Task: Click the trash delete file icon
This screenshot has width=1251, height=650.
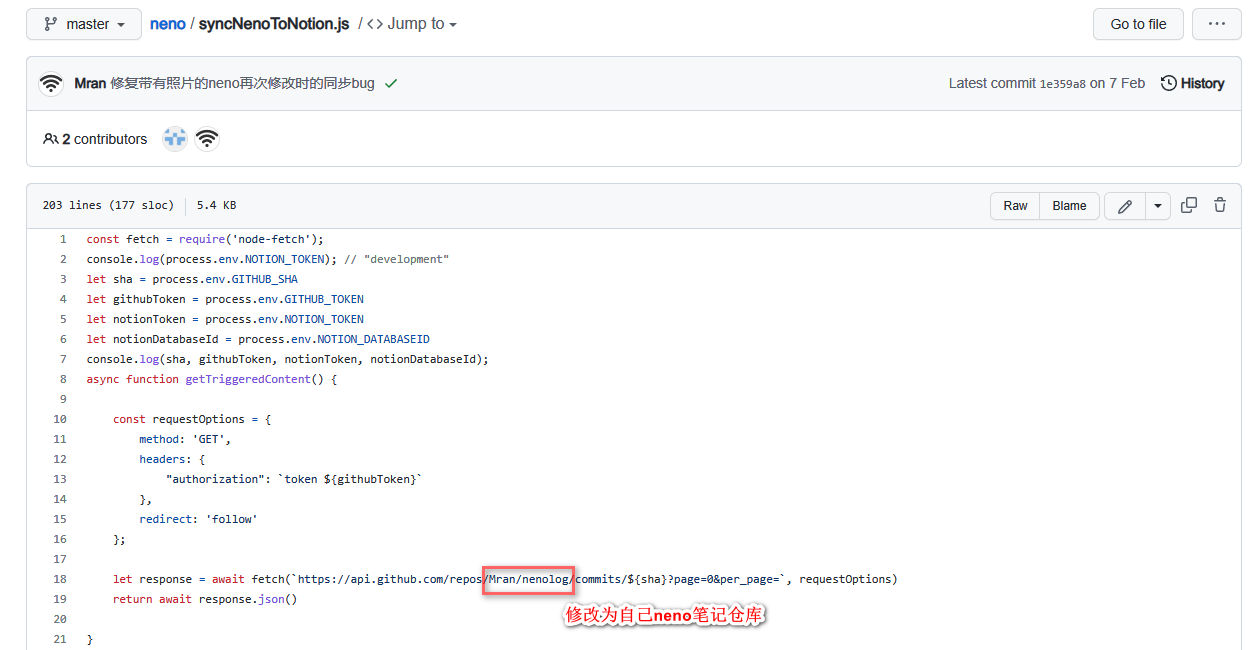Action: pyautogui.click(x=1220, y=205)
